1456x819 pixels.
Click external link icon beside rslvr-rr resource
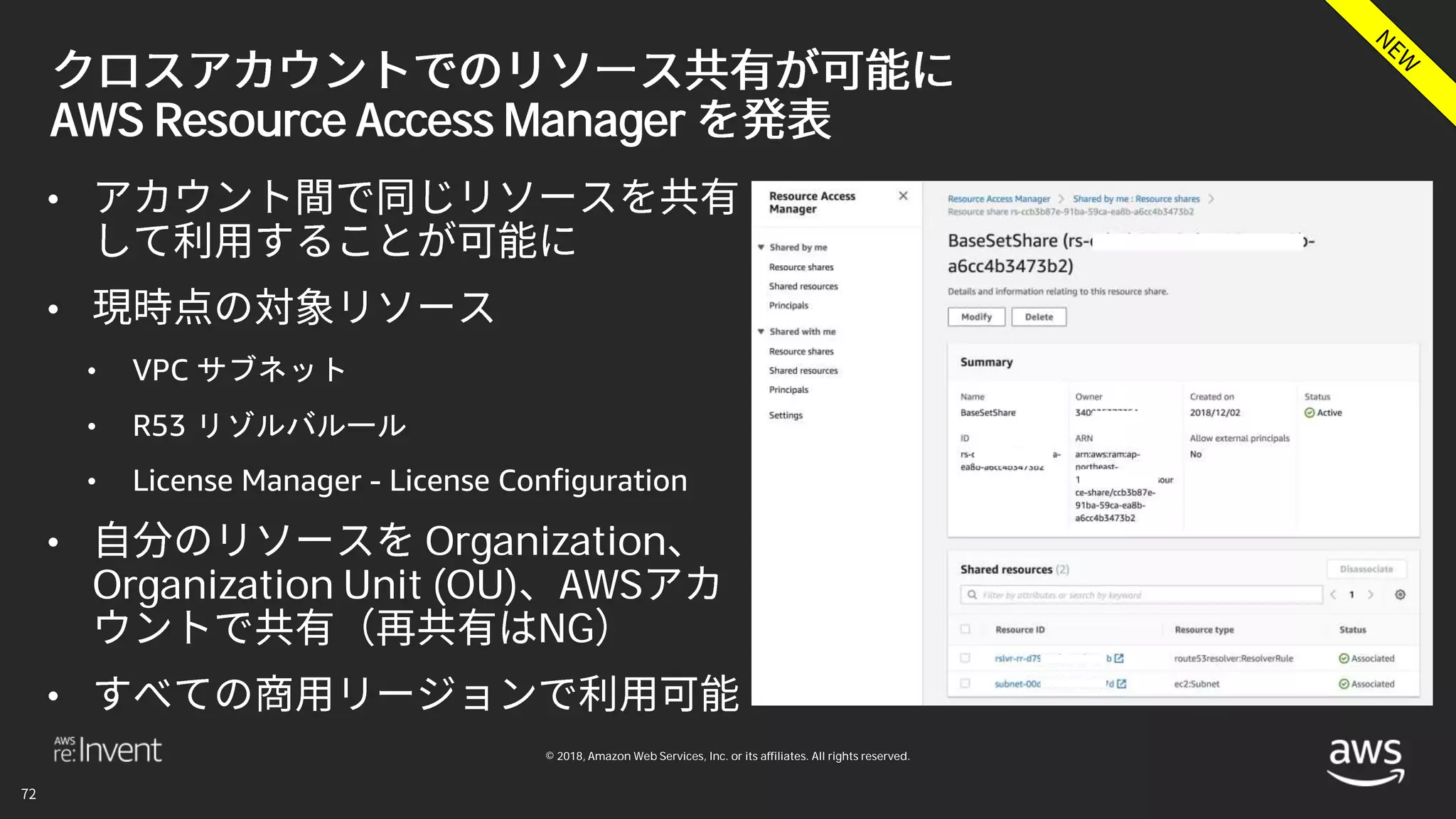[1119, 658]
